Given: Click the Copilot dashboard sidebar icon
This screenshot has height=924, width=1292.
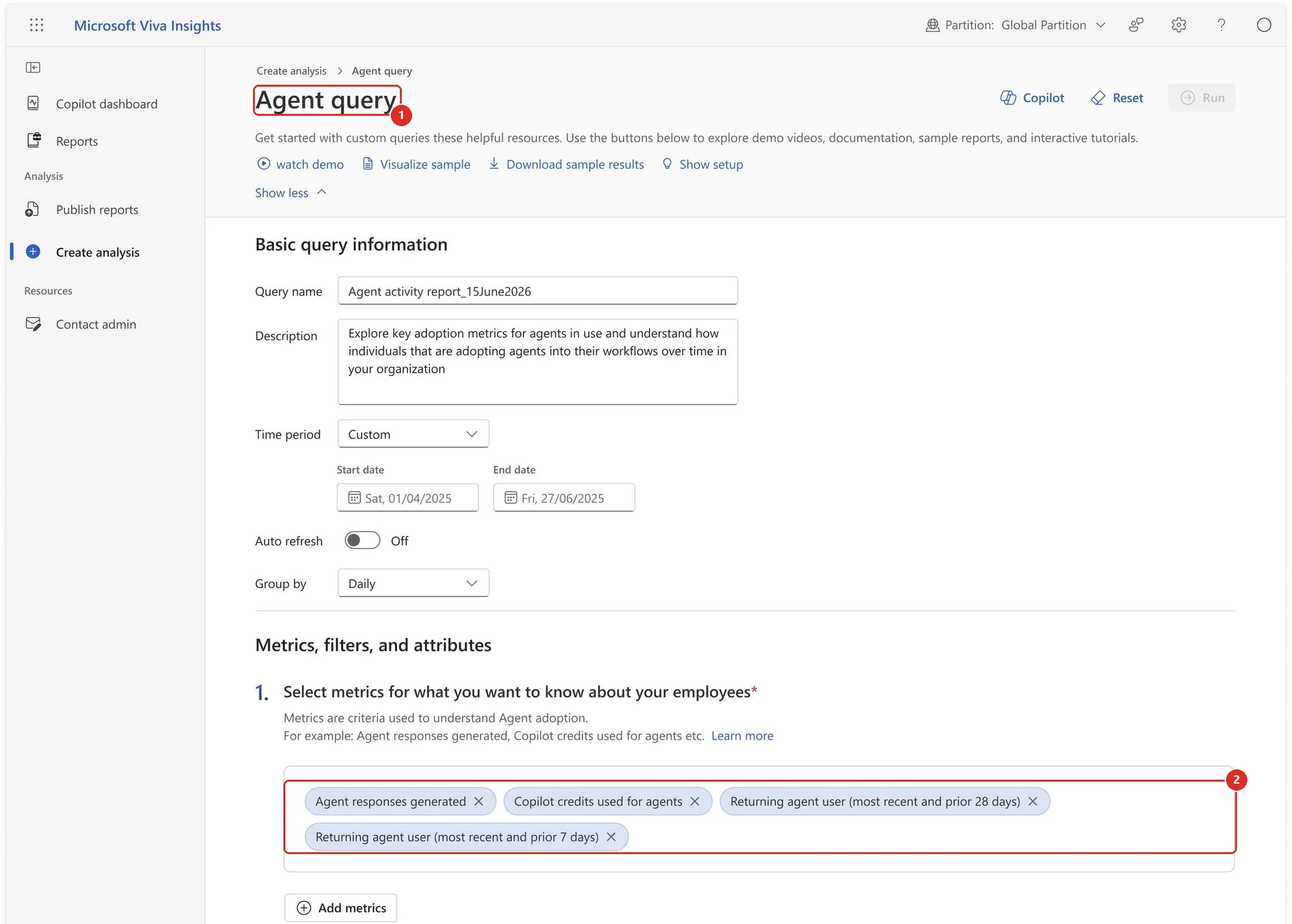Looking at the screenshot, I should 34,103.
